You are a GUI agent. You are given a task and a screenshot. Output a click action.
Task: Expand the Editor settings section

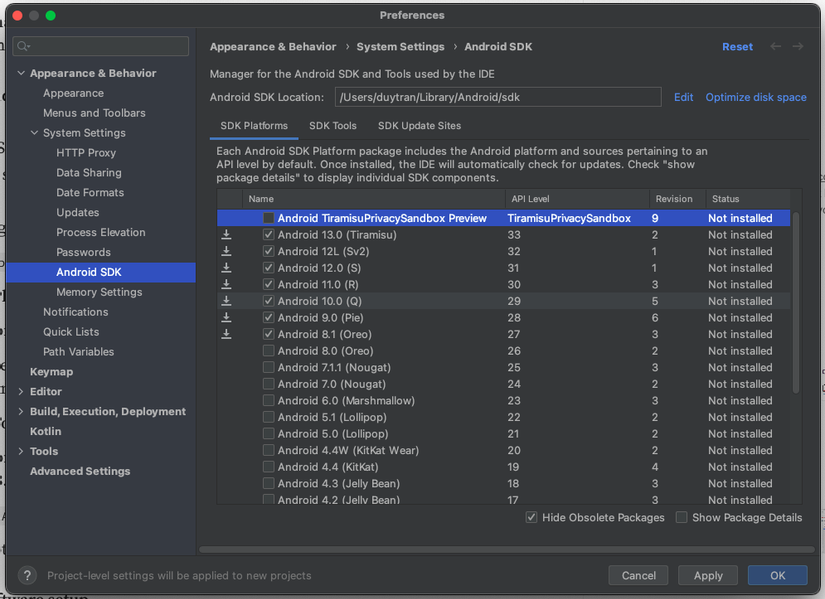point(21,392)
